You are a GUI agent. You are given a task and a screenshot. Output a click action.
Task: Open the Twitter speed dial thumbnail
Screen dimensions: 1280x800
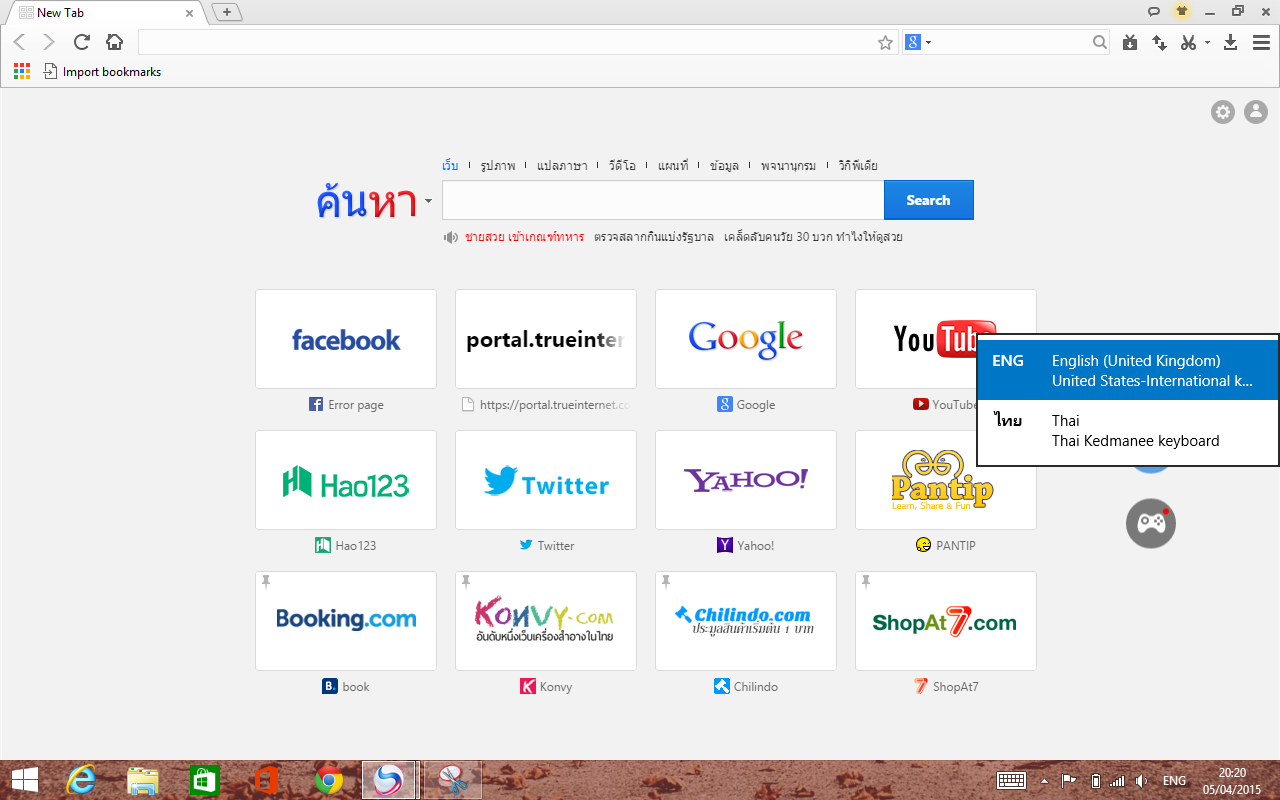click(546, 480)
